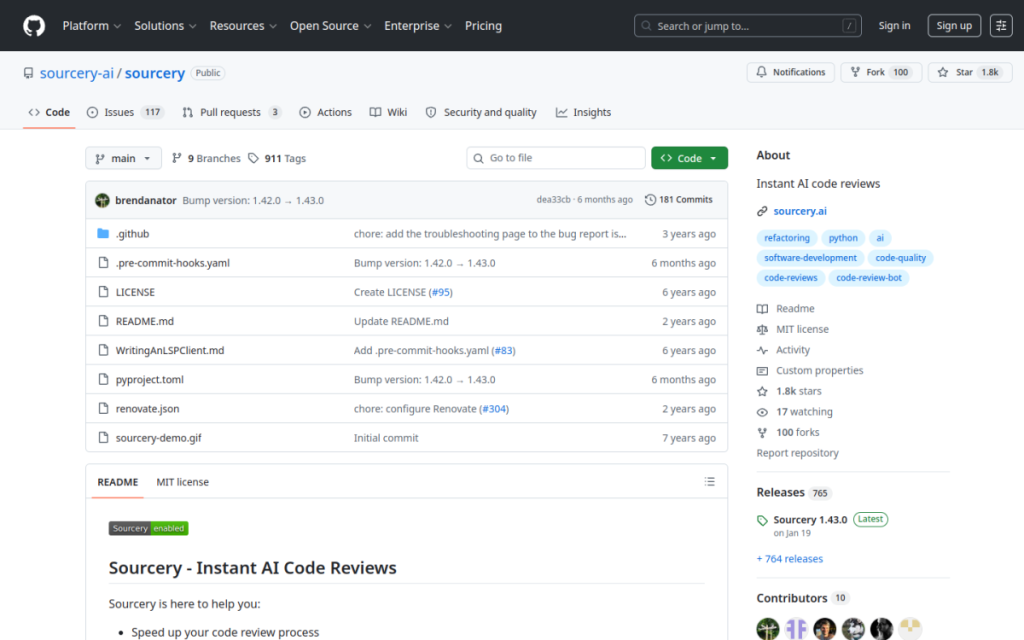This screenshot has height=640, width=1024.
Task: View the 181 Commits history
Action: pos(679,200)
